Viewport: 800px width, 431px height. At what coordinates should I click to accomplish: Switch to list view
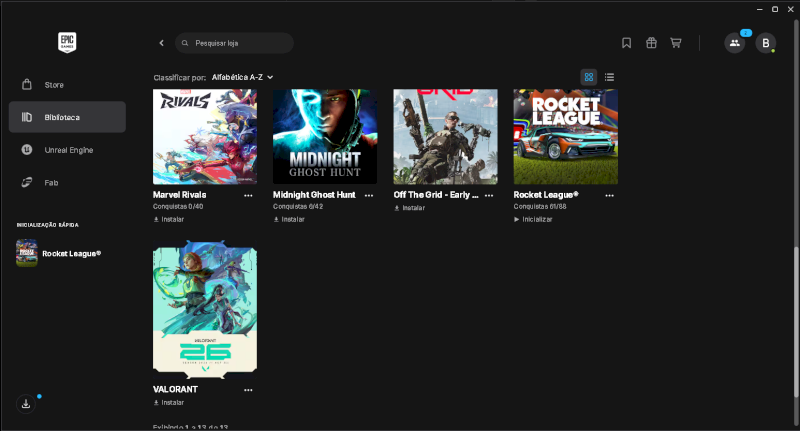(x=609, y=77)
